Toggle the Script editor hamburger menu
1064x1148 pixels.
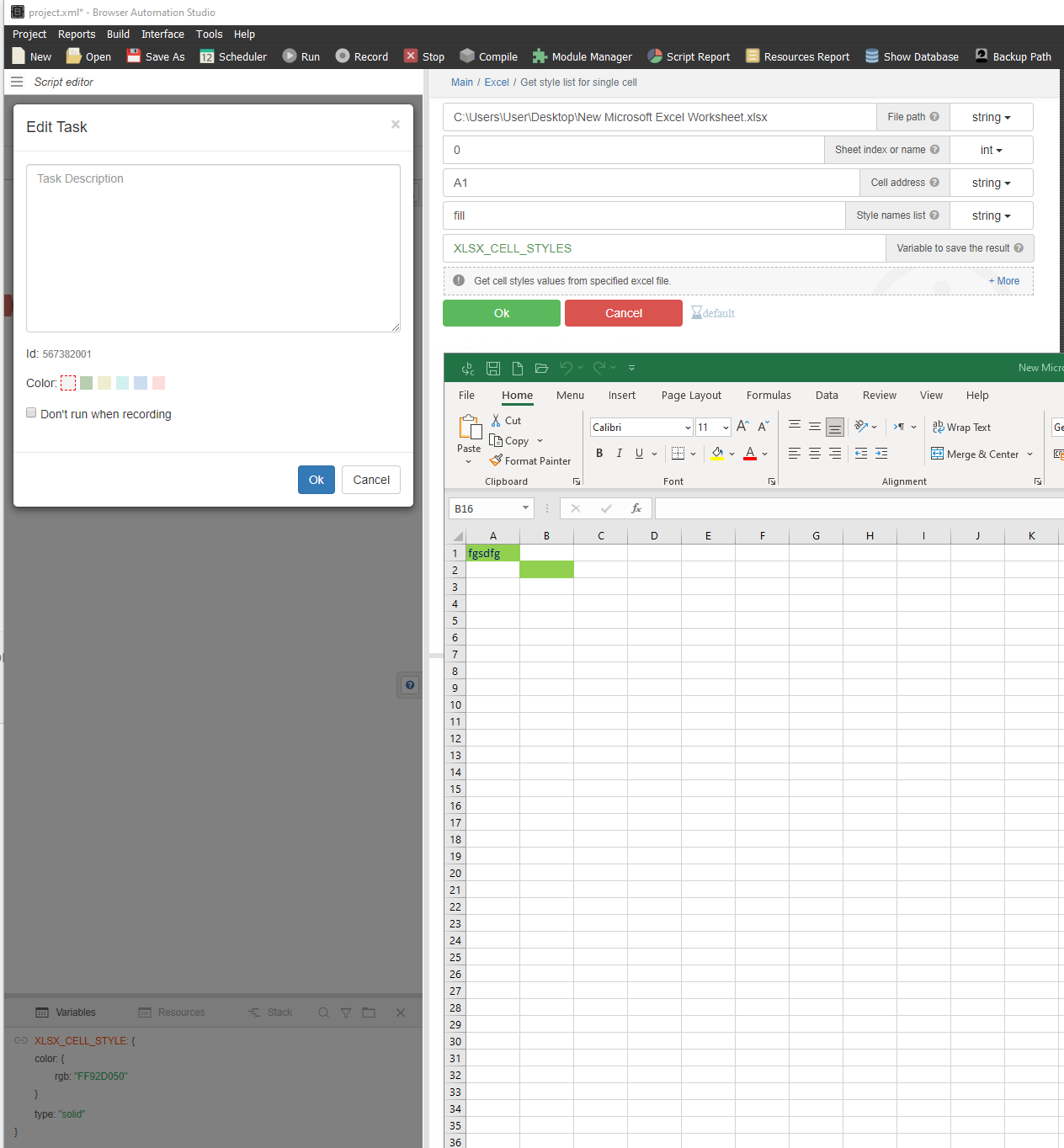tap(17, 82)
